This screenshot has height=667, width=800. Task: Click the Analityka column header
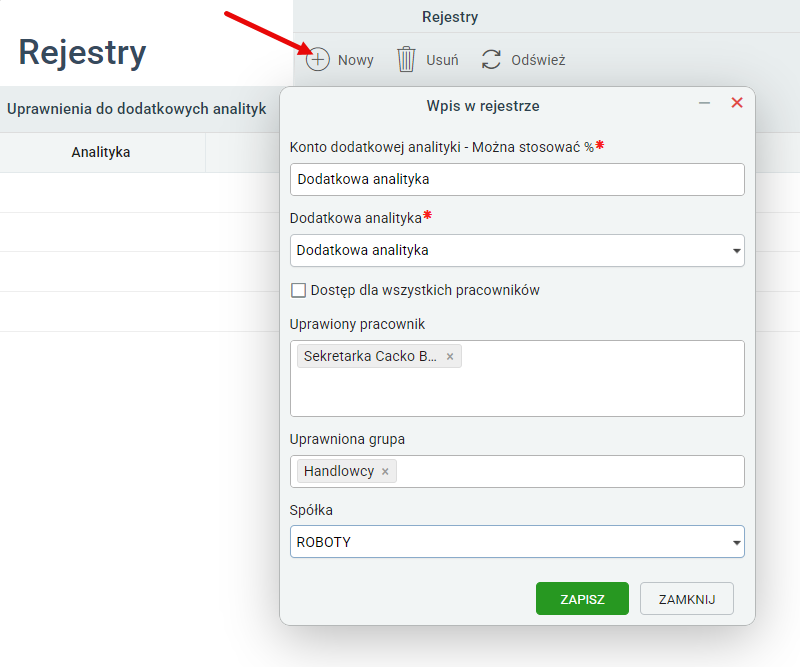click(x=101, y=152)
